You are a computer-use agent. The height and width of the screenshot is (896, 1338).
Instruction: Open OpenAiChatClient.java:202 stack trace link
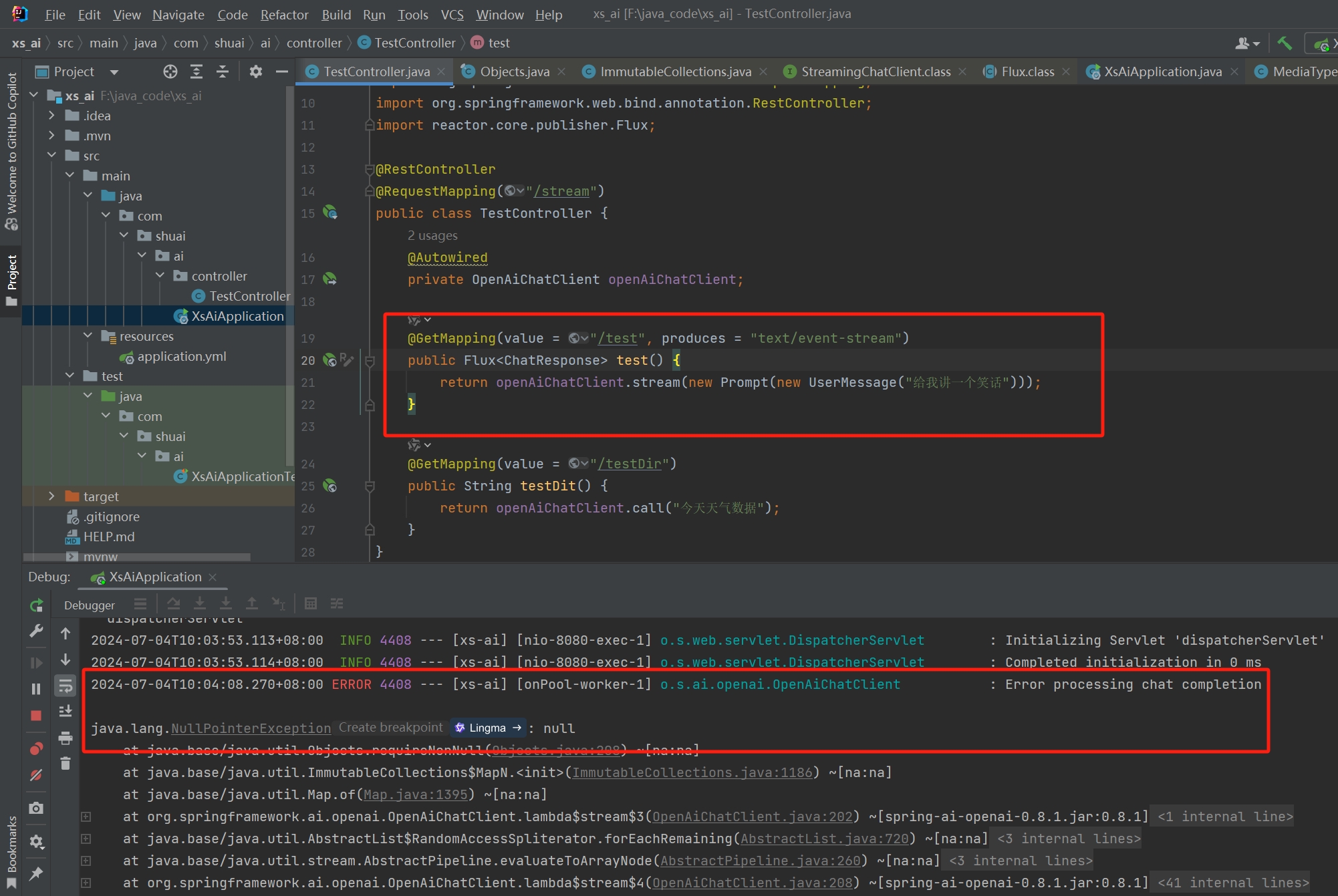tap(753, 816)
